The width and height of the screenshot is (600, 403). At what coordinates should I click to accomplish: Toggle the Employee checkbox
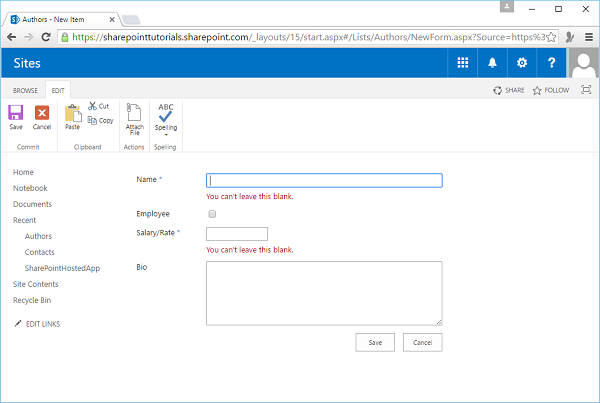(x=211, y=214)
